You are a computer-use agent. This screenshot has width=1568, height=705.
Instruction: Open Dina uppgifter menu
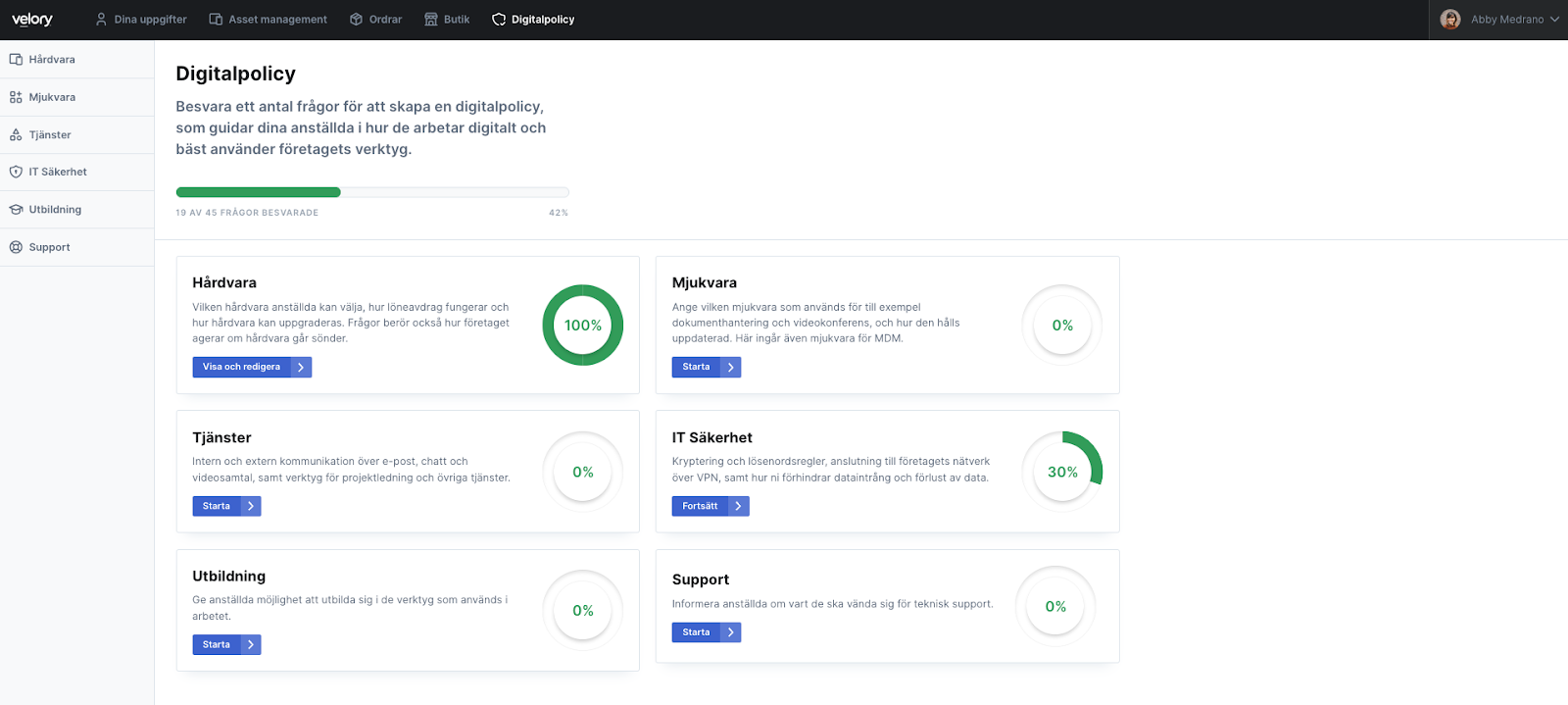click(140, 20)
